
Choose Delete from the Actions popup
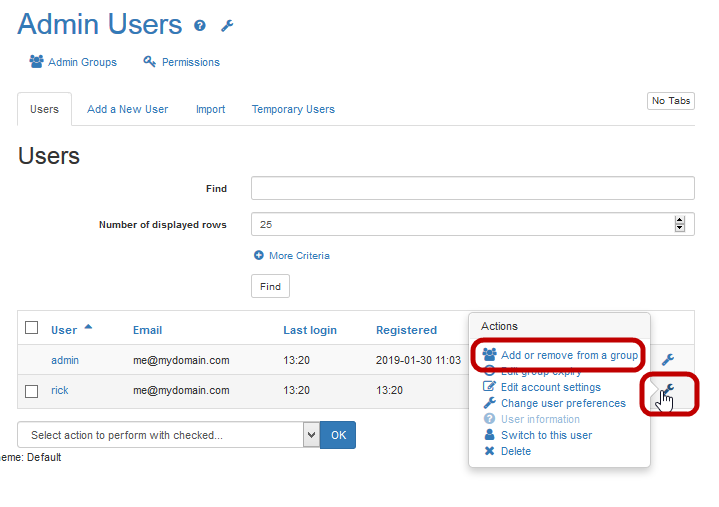[515, 451]
